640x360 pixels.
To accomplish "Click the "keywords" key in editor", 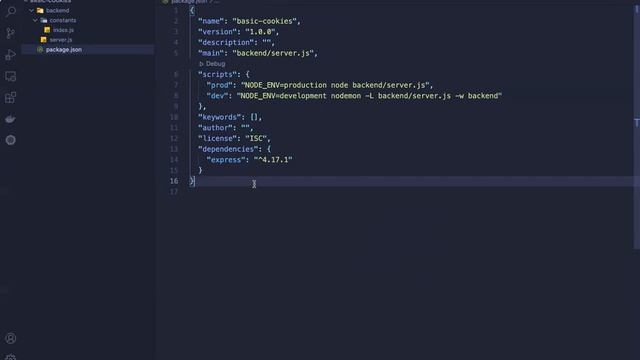I will 221,117.
